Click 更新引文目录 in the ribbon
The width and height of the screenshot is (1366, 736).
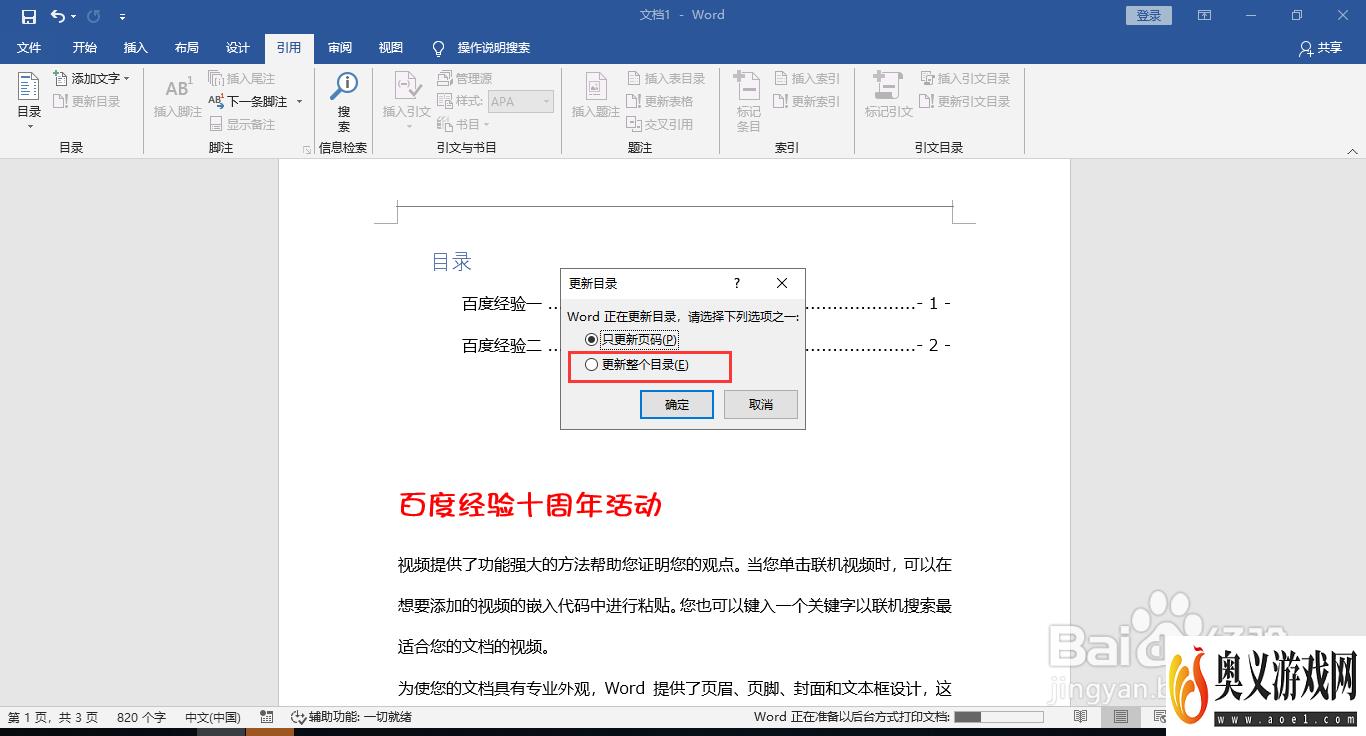(x=966, y=101)
